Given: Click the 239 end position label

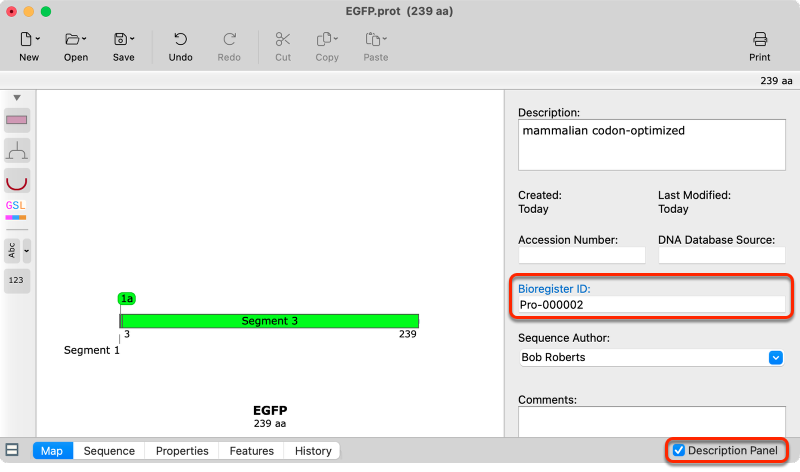Looking at the screenshot, I should pyautogui.click(x=408, y=334).
